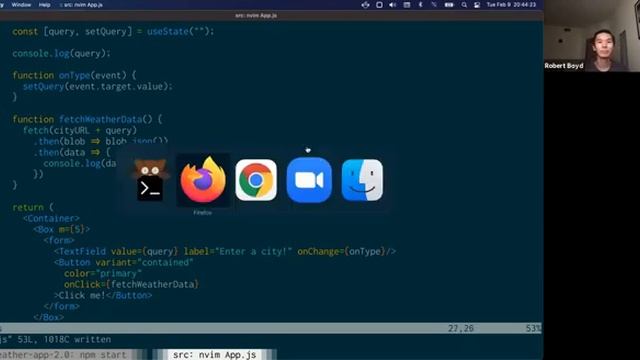Screen dimensions: 640x360
Task: Click the battery icon in the menu bar
Action: 449,5
